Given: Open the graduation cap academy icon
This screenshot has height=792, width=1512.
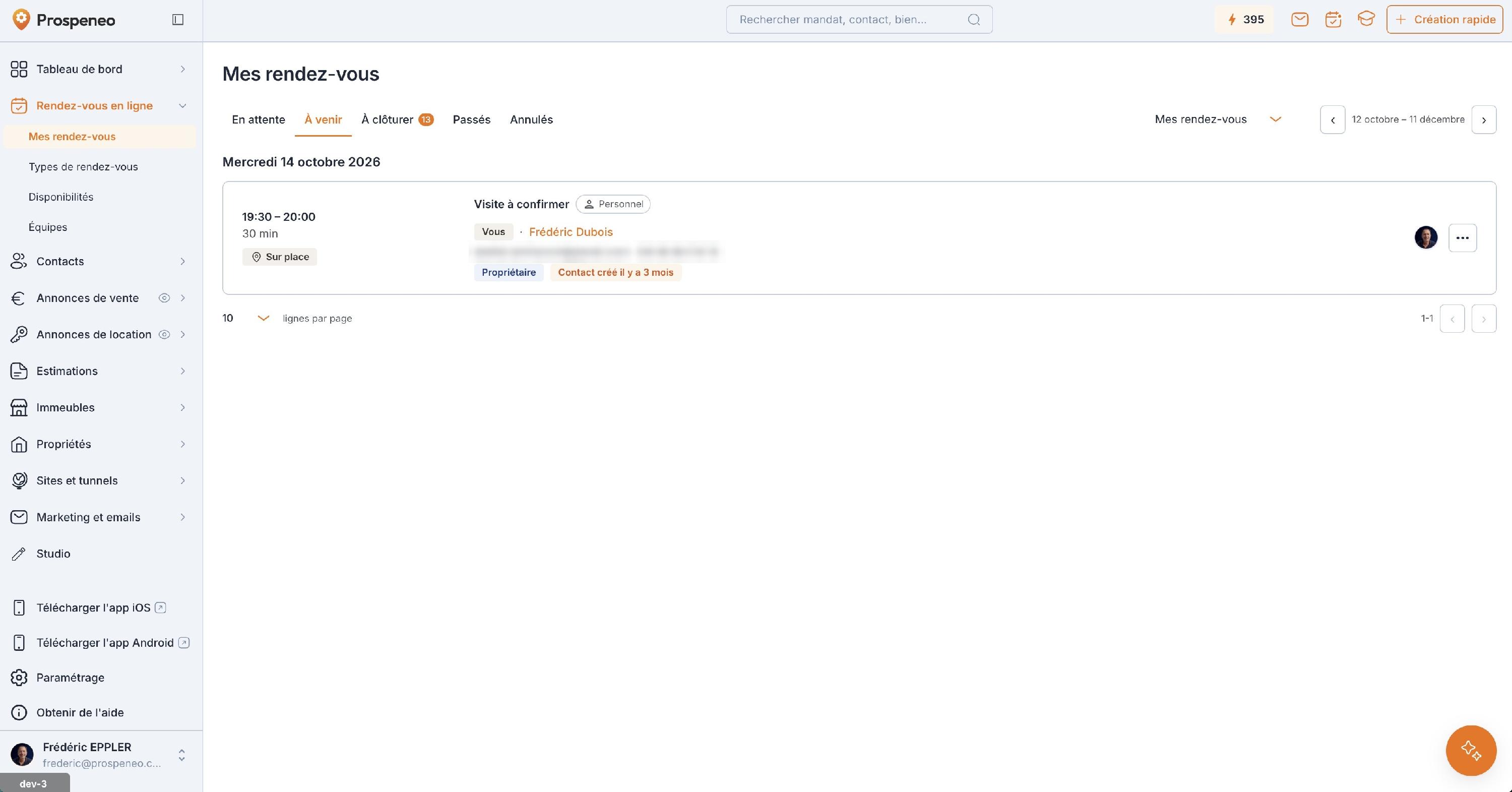Looking at the screenshot, I should (1366, 19).
